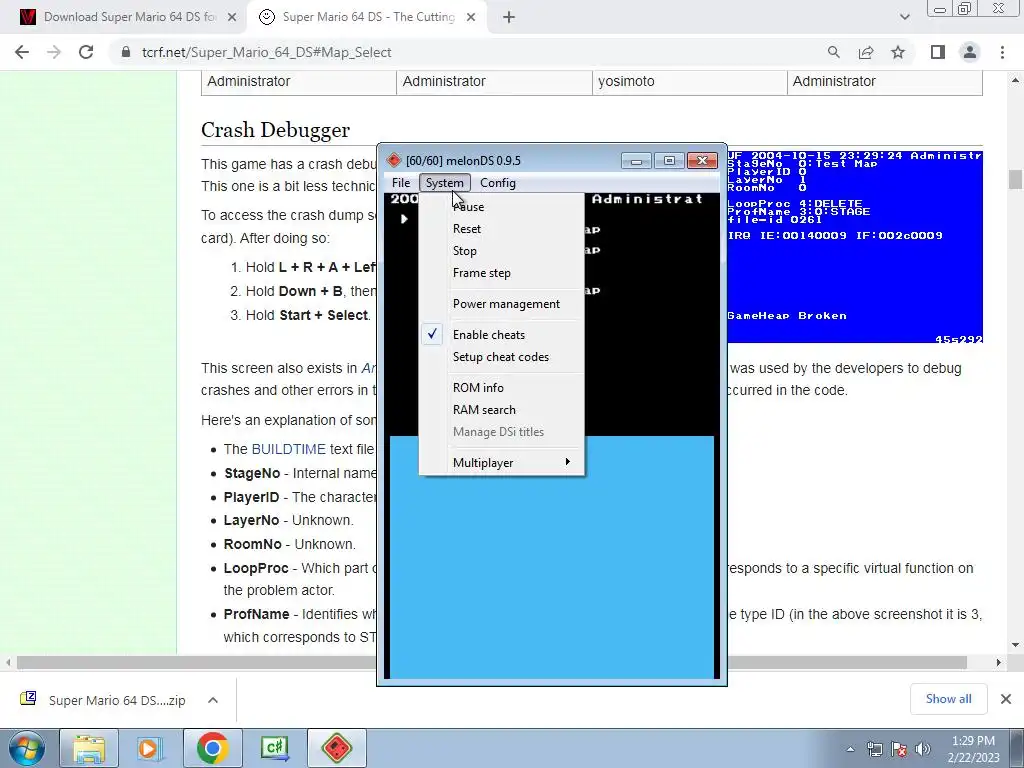Viewport: 1024px width, 768px height.
Task: Open the Windows Start menu
Action: 27,748
